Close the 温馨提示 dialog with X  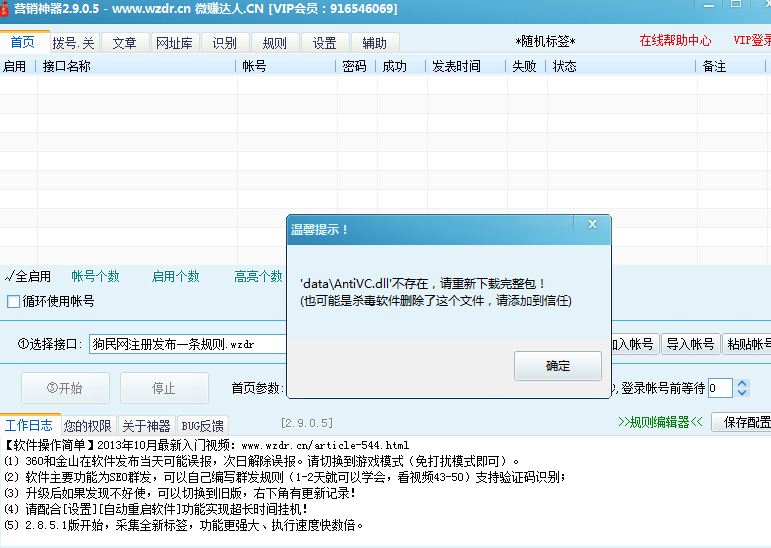point(592,227)
